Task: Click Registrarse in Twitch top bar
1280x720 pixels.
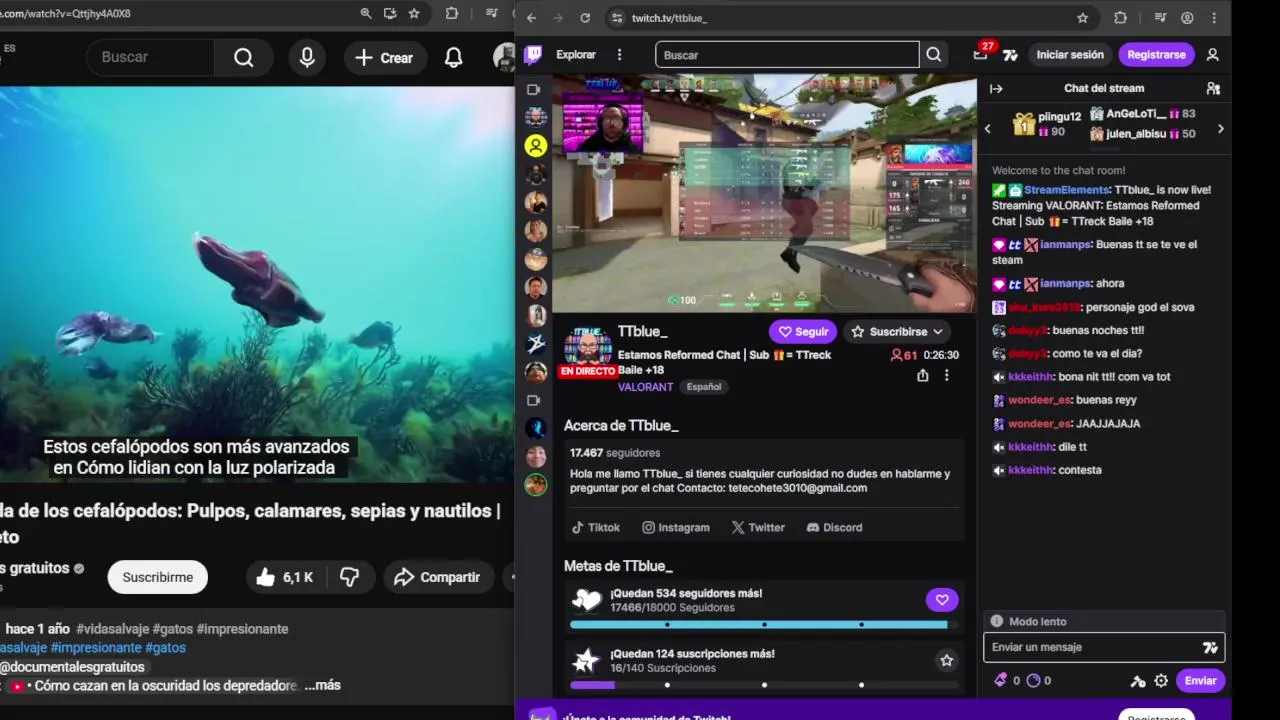Action: pyautogui.click(x=1156, y=55)
